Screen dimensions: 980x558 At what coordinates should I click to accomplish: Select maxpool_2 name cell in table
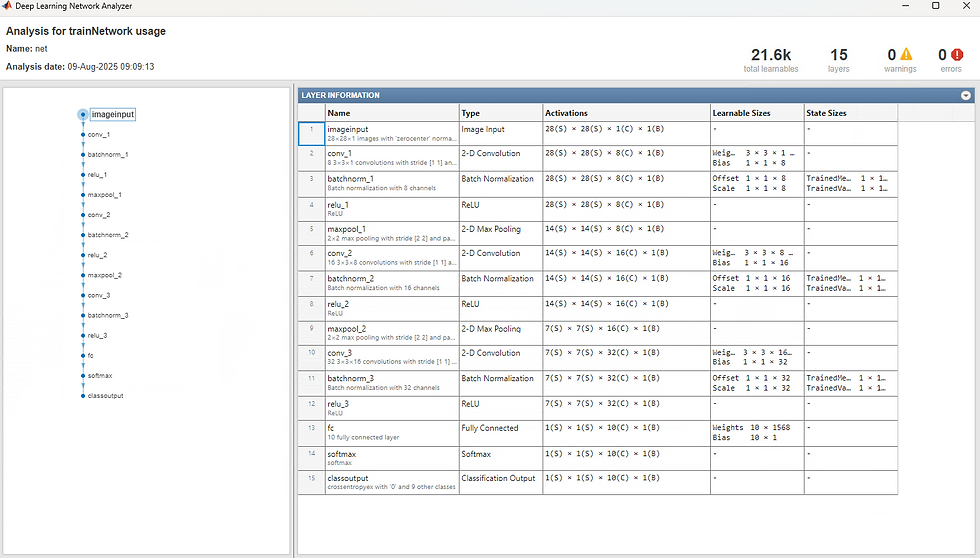392,333
